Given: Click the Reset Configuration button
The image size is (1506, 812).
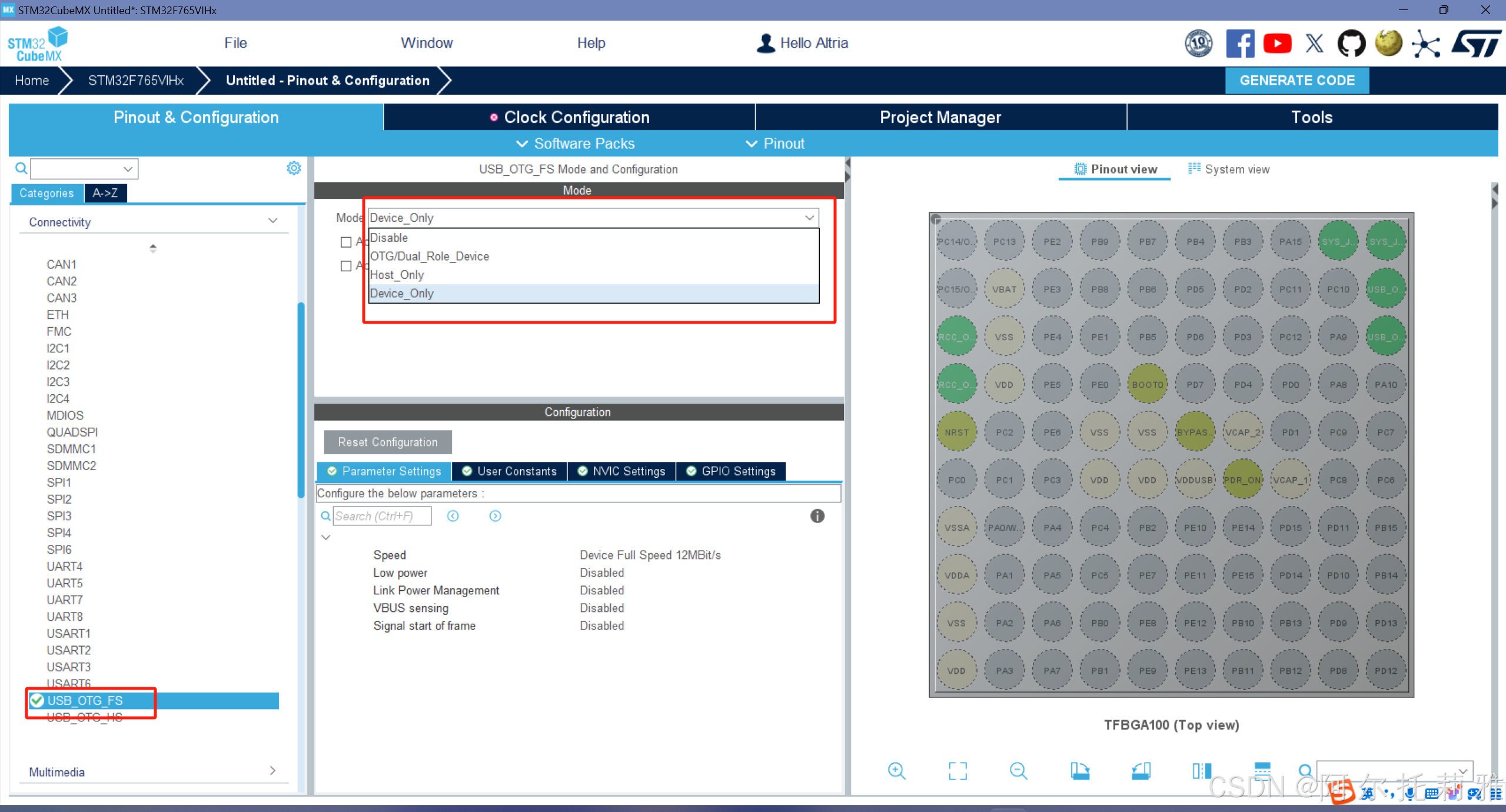Looking at the screenshot, I should 387,442.
